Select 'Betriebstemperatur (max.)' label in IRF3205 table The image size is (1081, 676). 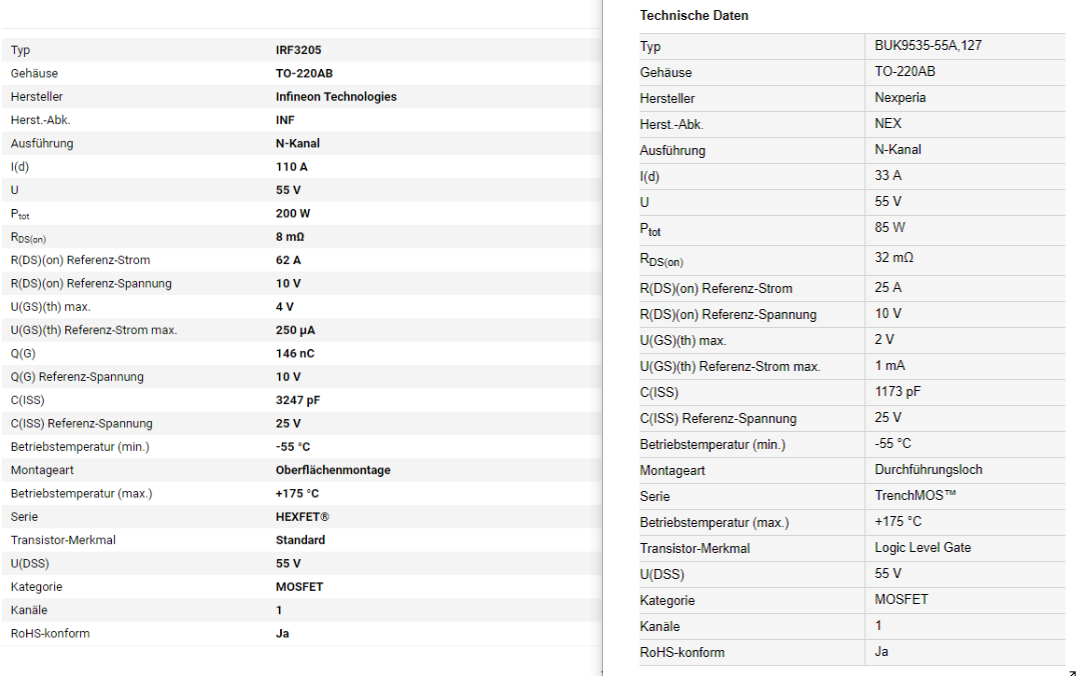(81, 493)
